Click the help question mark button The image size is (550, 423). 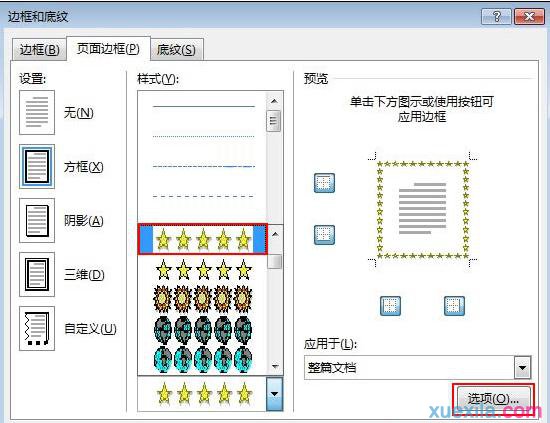(496, 16)
